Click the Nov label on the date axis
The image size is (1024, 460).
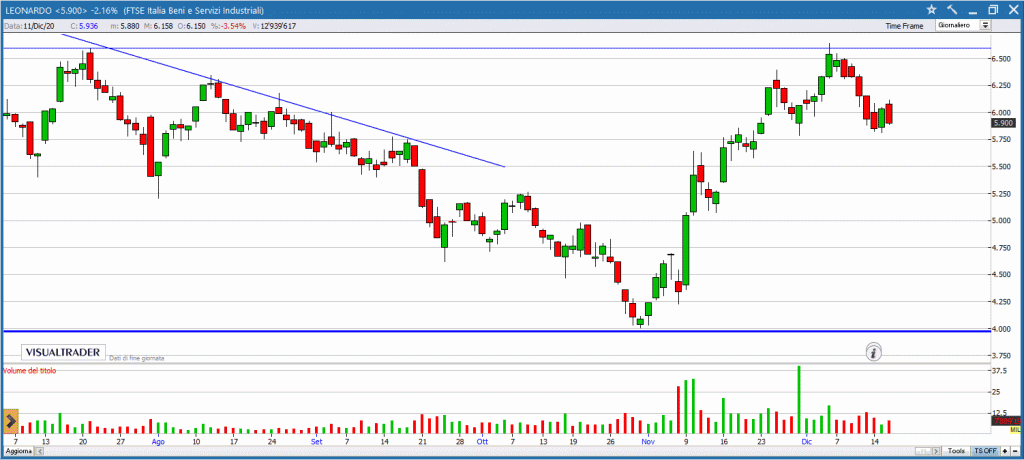click(648, 442)
